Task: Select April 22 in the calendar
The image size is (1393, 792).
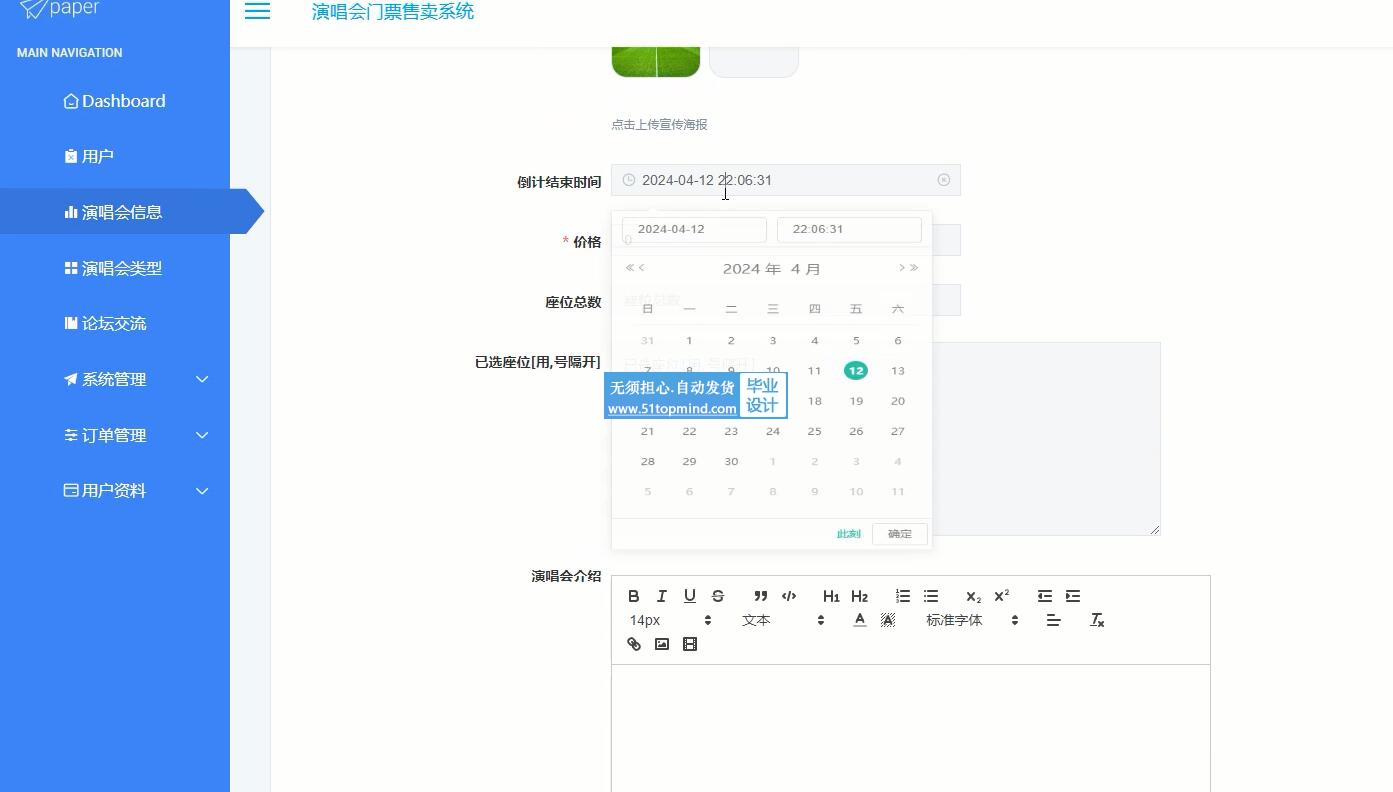Action: tap(689, 431)
